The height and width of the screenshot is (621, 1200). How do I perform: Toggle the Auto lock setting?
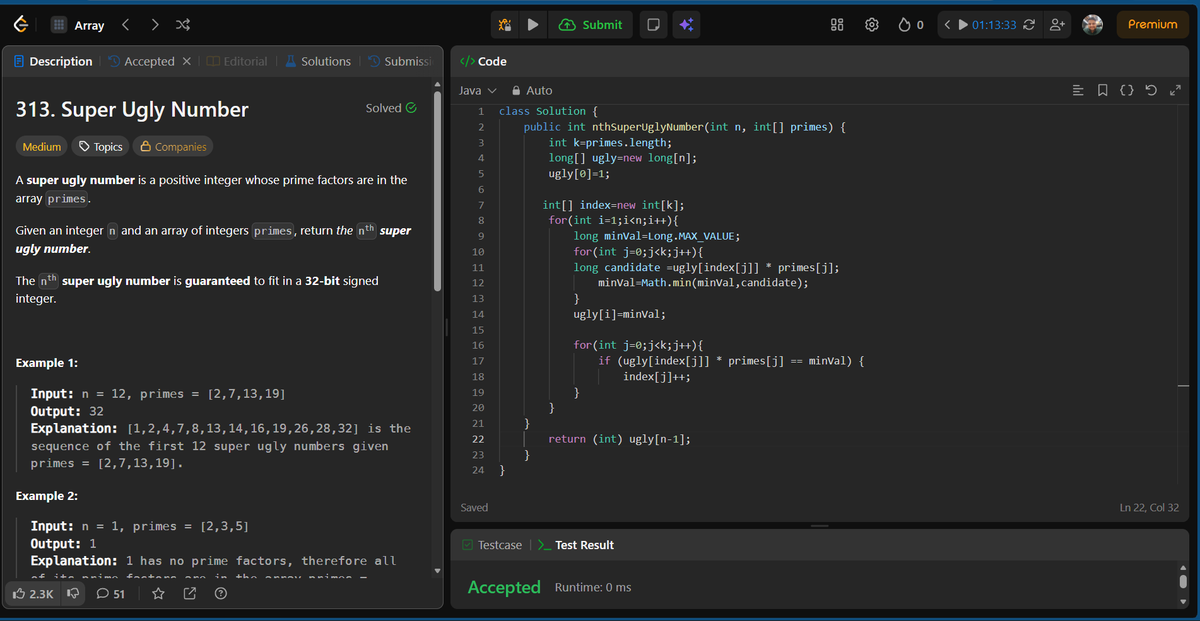coord(532,91)
